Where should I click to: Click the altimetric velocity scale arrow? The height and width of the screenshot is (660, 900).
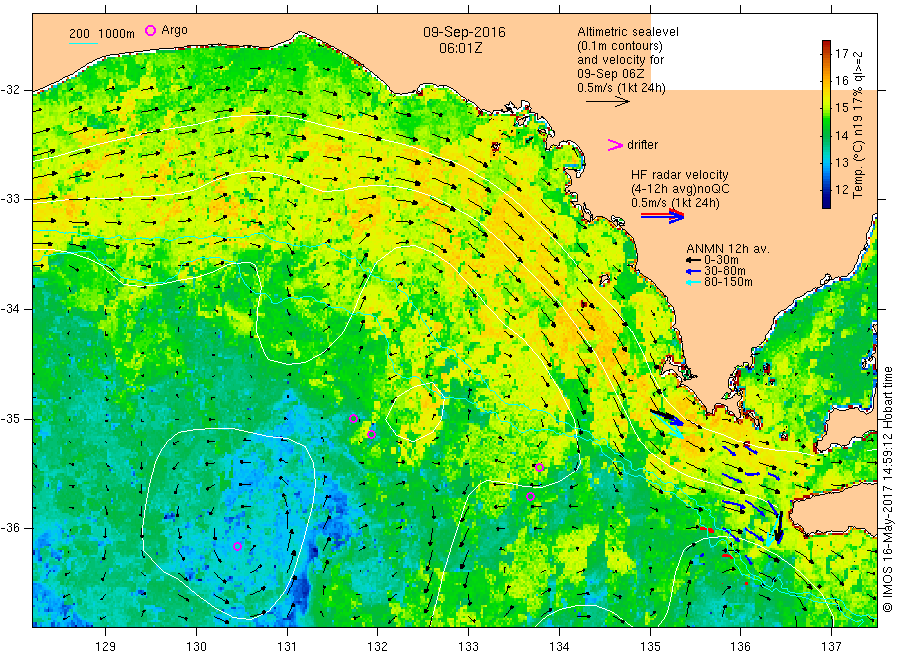point(607,102)
